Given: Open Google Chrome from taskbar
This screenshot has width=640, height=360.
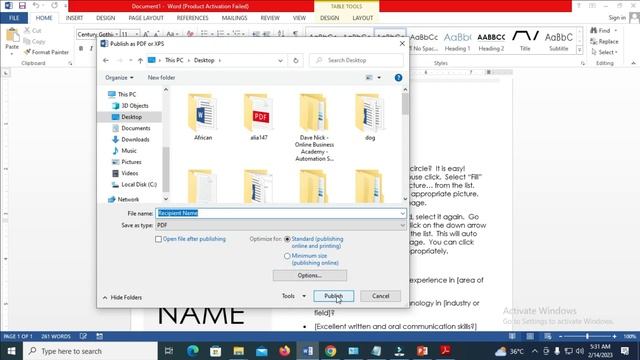Looking at the screenshot, I should coord(331,351).
